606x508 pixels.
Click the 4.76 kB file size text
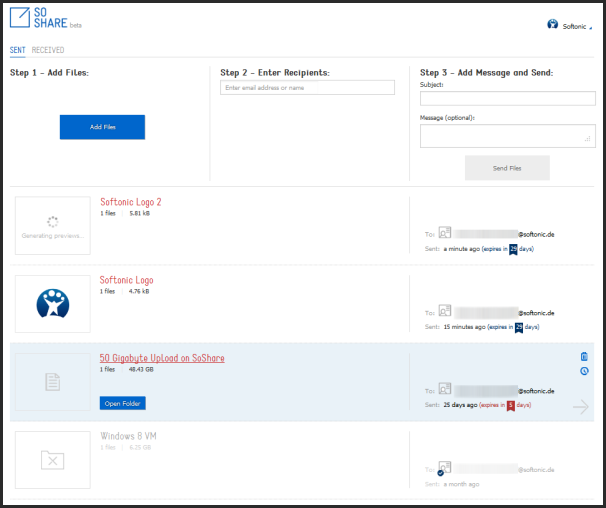tap(139, 291)
